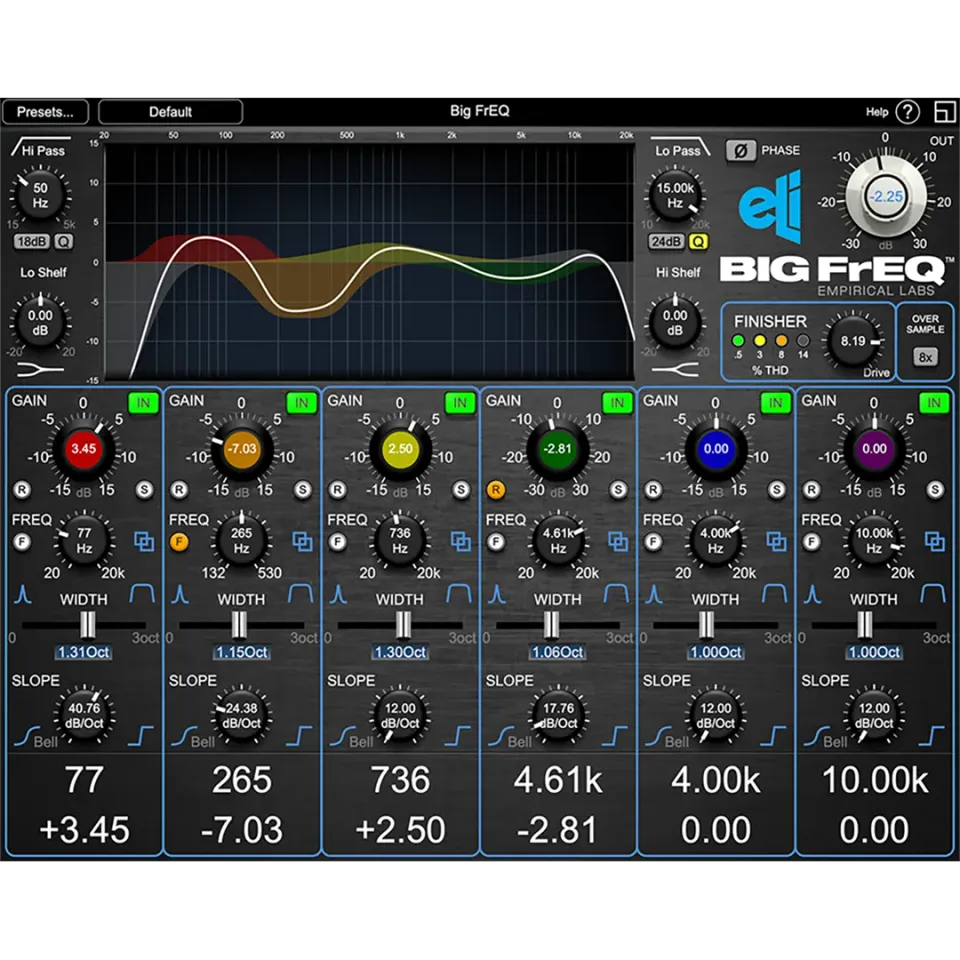Click the gray 14 % THD indicator

(x=803, y=340)
